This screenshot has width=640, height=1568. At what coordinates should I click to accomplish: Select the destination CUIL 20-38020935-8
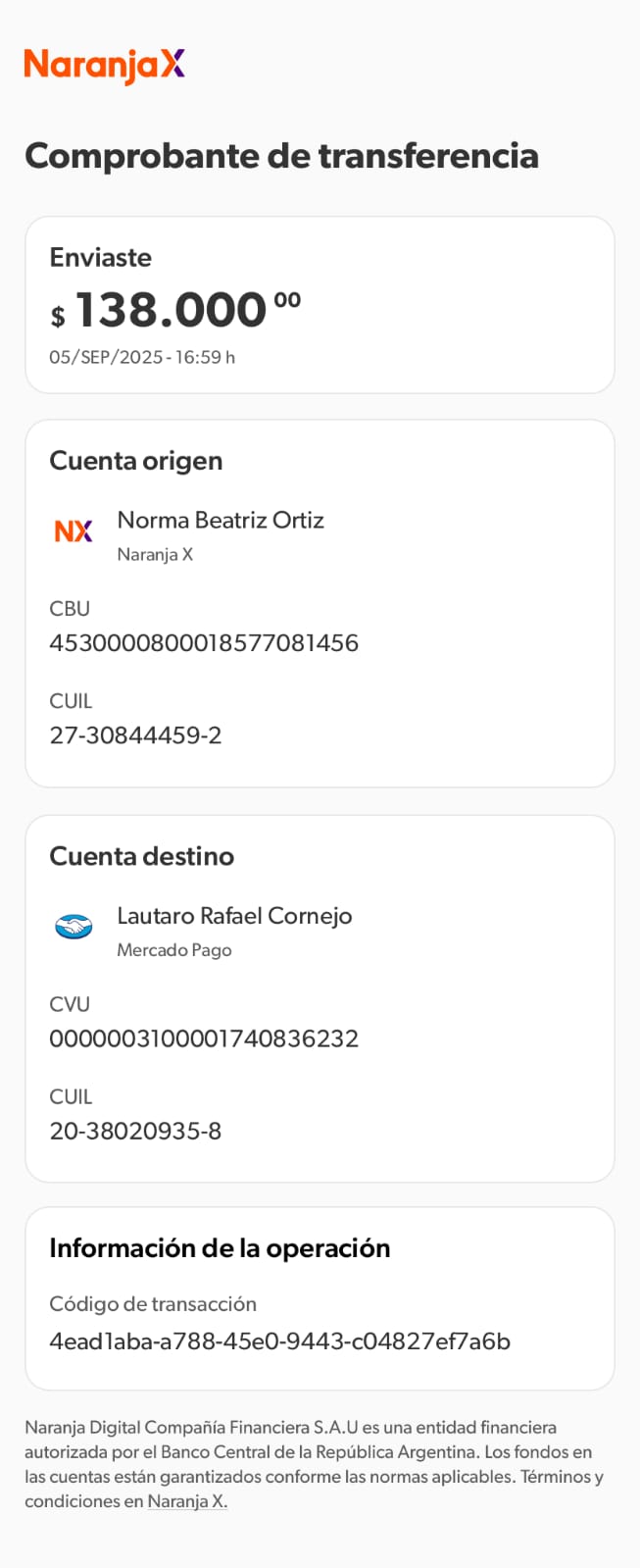click(135, 1131)
